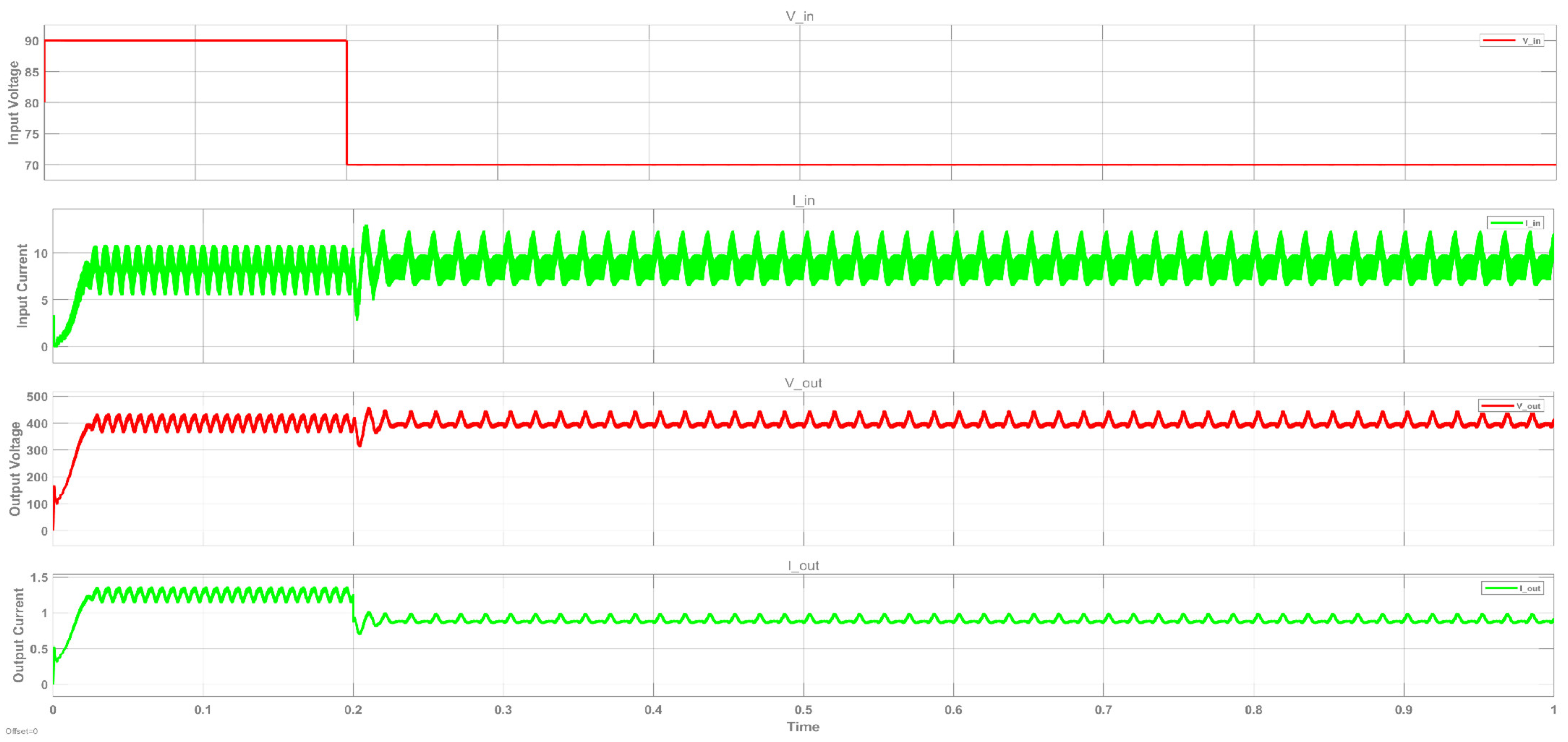Select the Input Current y-axis label
Screen dimensions: 1568x742
[x=22, y=286]
